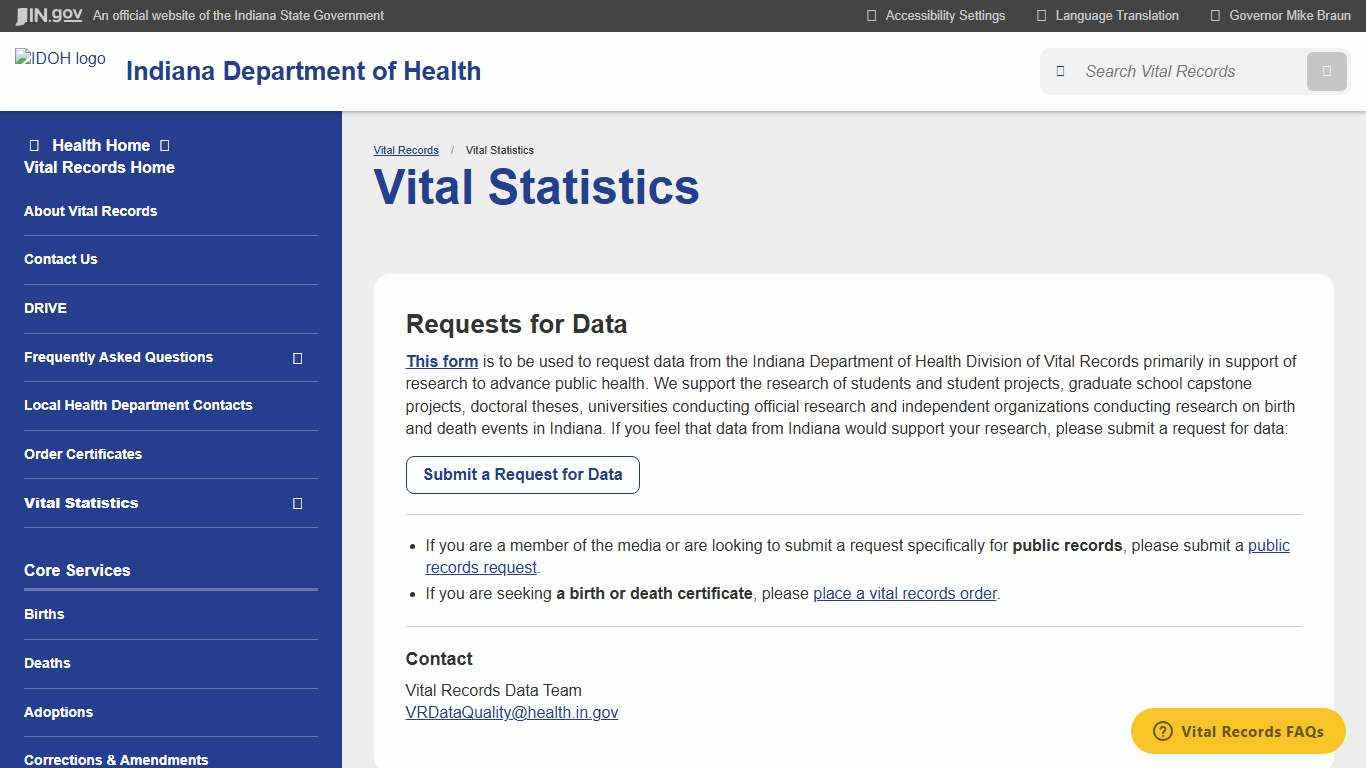
Task: Click the Health Home chevron toggle
Action: pos(165,145)
